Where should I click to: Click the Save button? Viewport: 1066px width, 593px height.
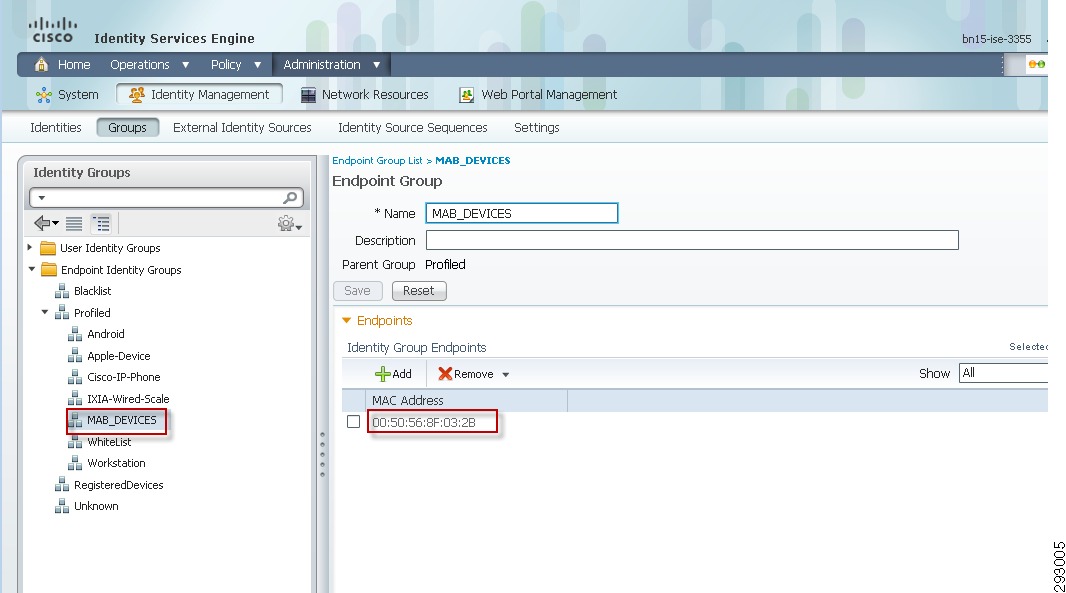358,291
